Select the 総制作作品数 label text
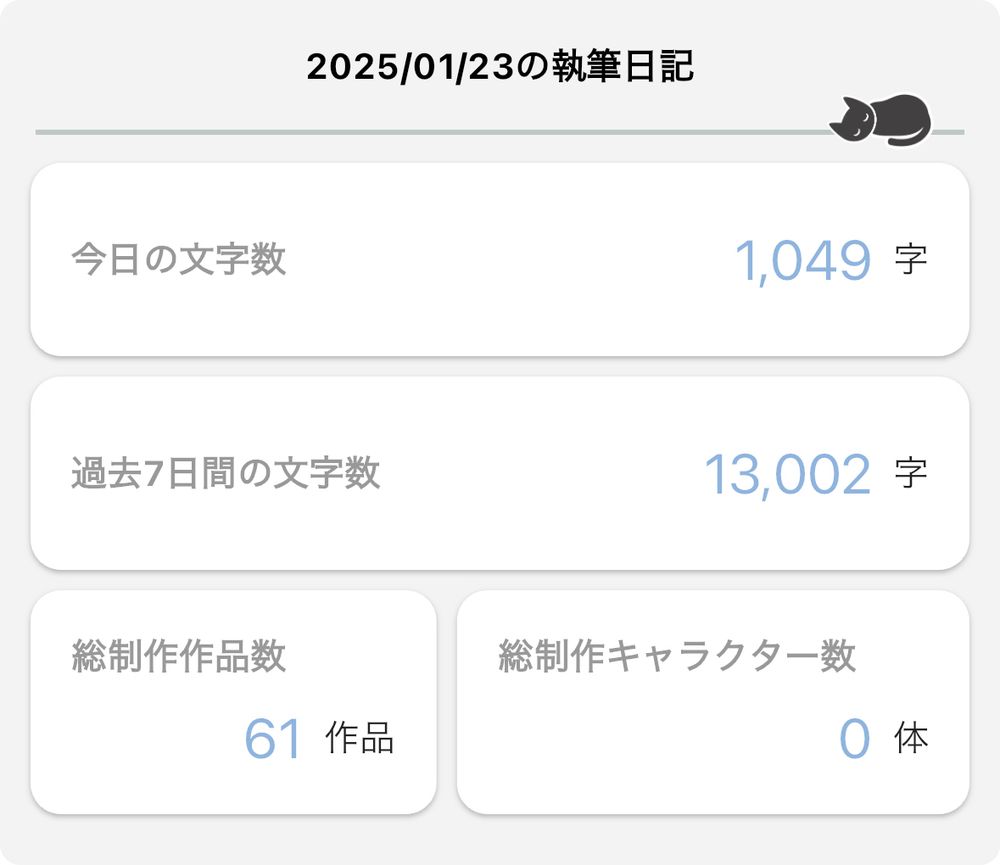The width and height of the screenshot is (1000, 865). coord(179,656)
